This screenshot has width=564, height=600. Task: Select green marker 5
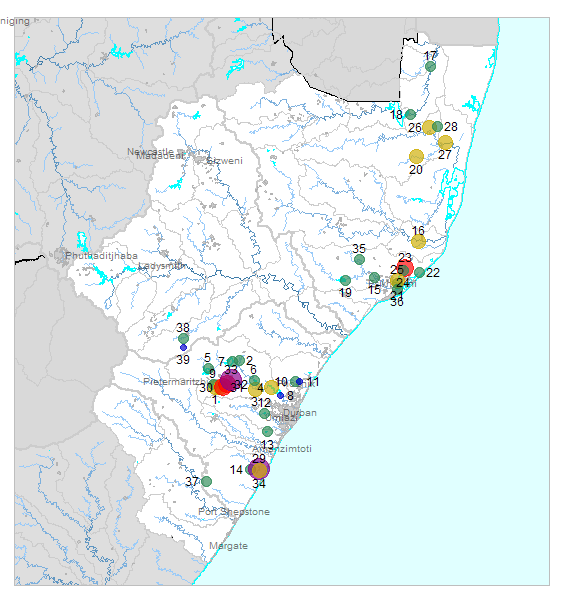click(208, 369)
